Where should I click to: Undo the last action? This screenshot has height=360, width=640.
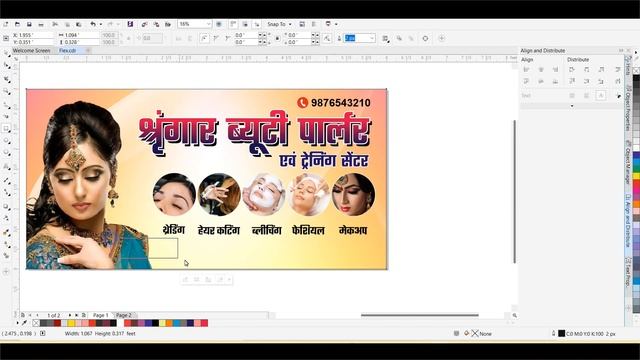pos(93,24)
